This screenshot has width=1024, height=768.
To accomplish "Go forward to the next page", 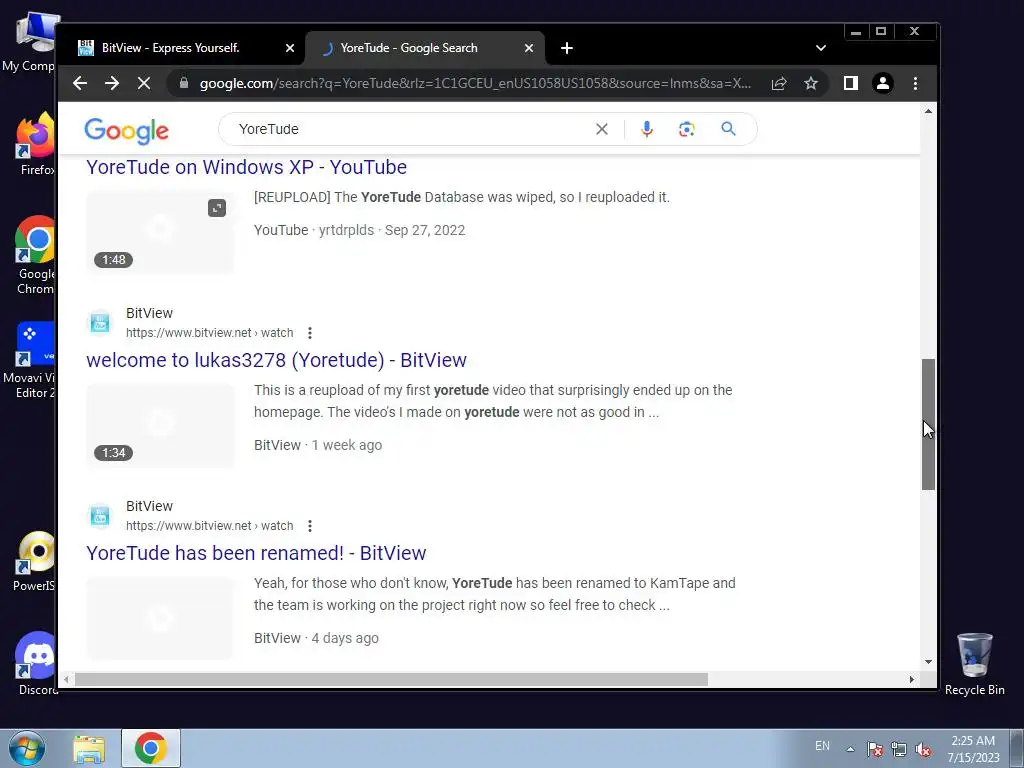I will coord(112,83).
